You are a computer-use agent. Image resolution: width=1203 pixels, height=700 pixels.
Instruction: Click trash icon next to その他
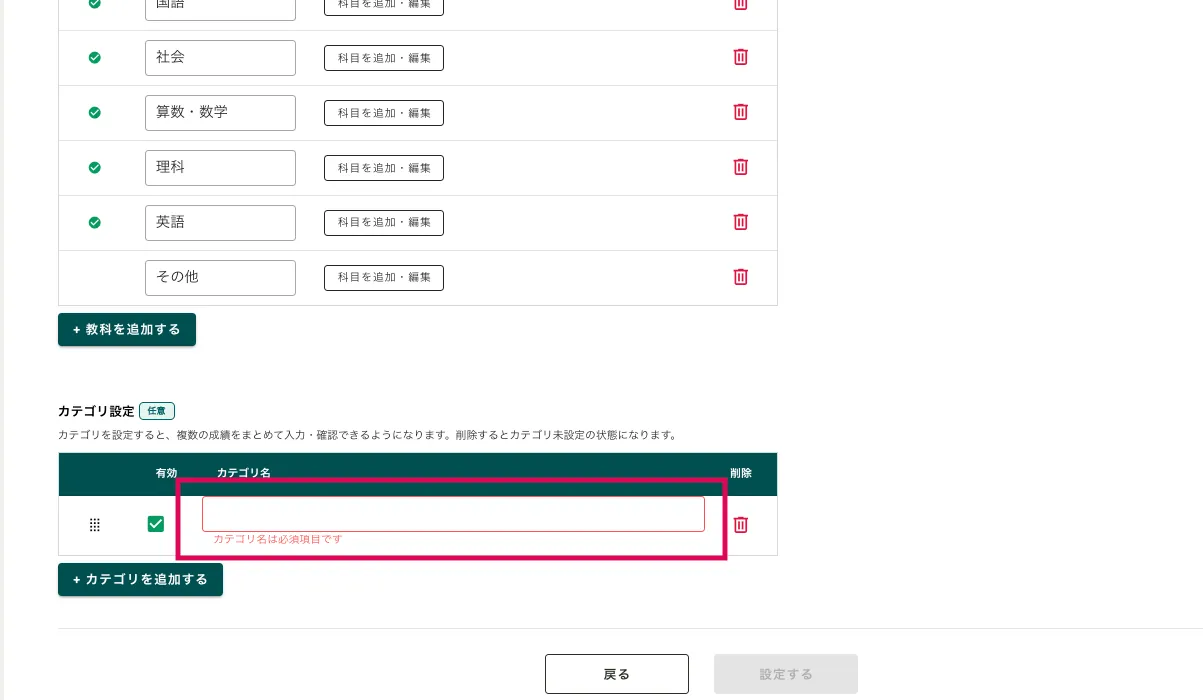(x=740, y=277)
